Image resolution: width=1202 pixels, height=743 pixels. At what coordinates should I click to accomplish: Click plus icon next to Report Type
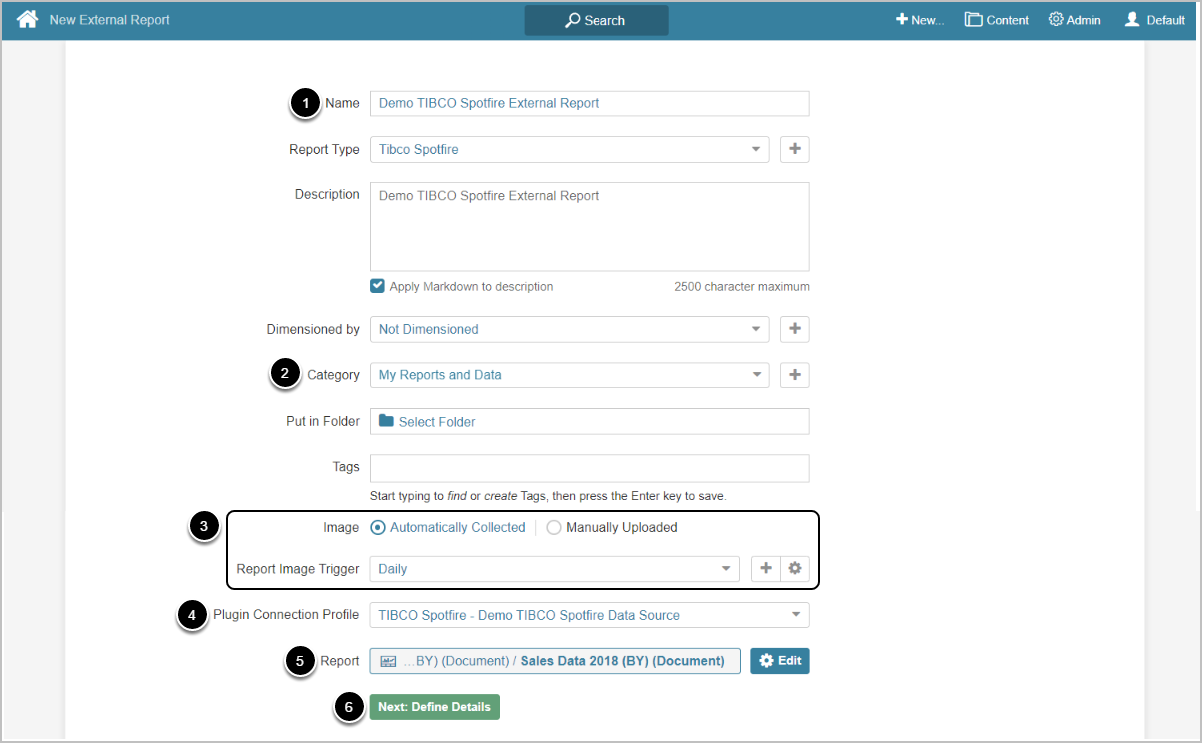click(x=795, y=149)
